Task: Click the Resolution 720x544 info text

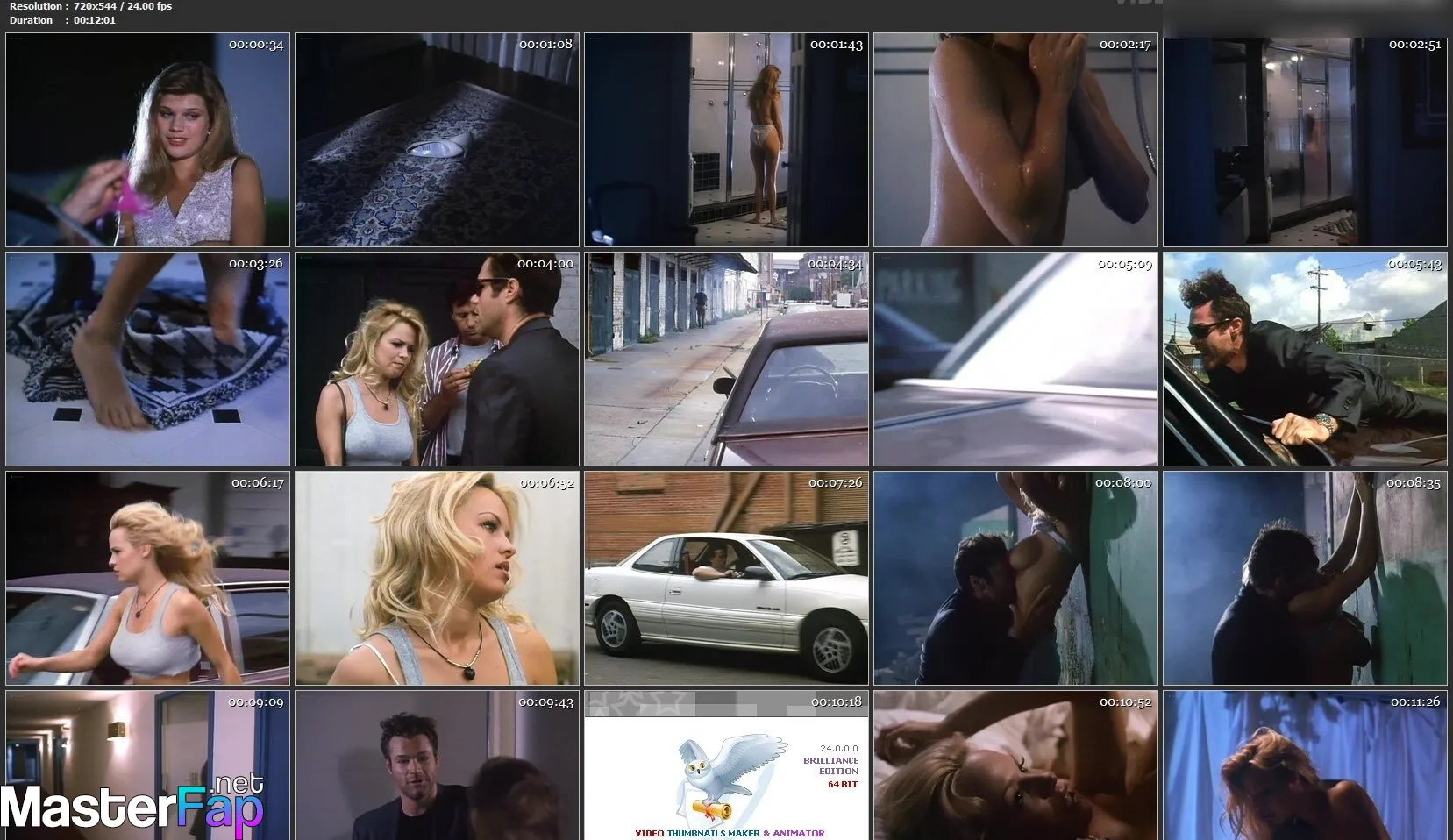Action: [90, 6]
